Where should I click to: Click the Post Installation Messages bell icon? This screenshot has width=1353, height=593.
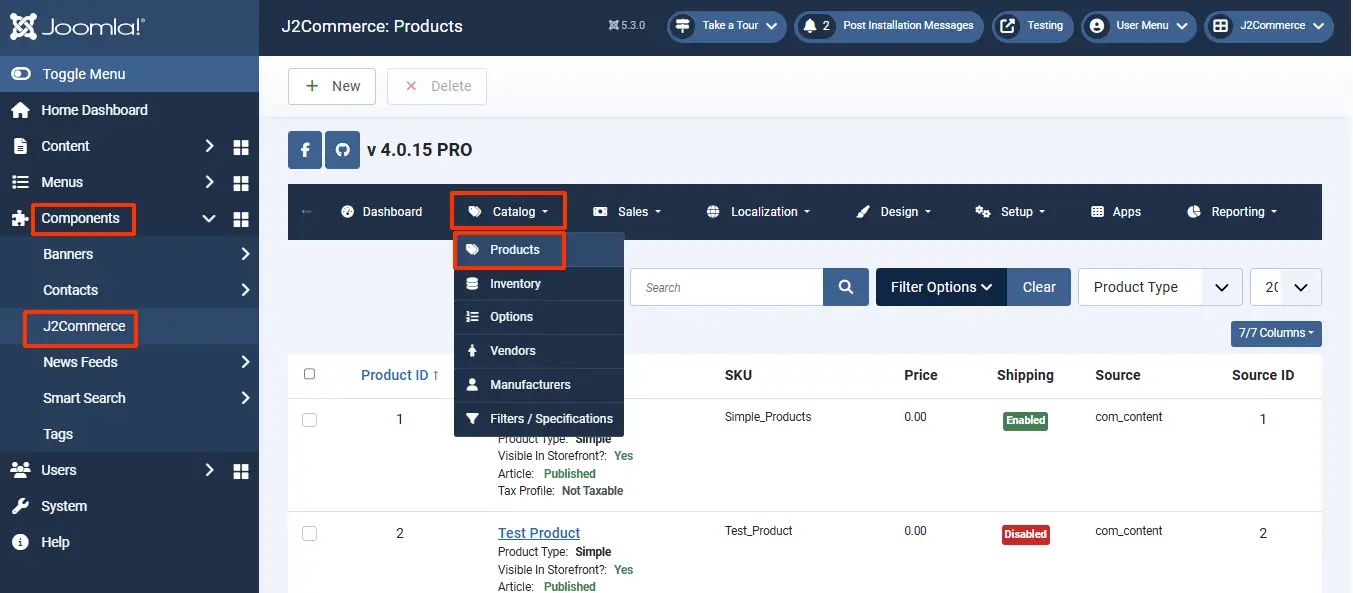pos(810,26)
